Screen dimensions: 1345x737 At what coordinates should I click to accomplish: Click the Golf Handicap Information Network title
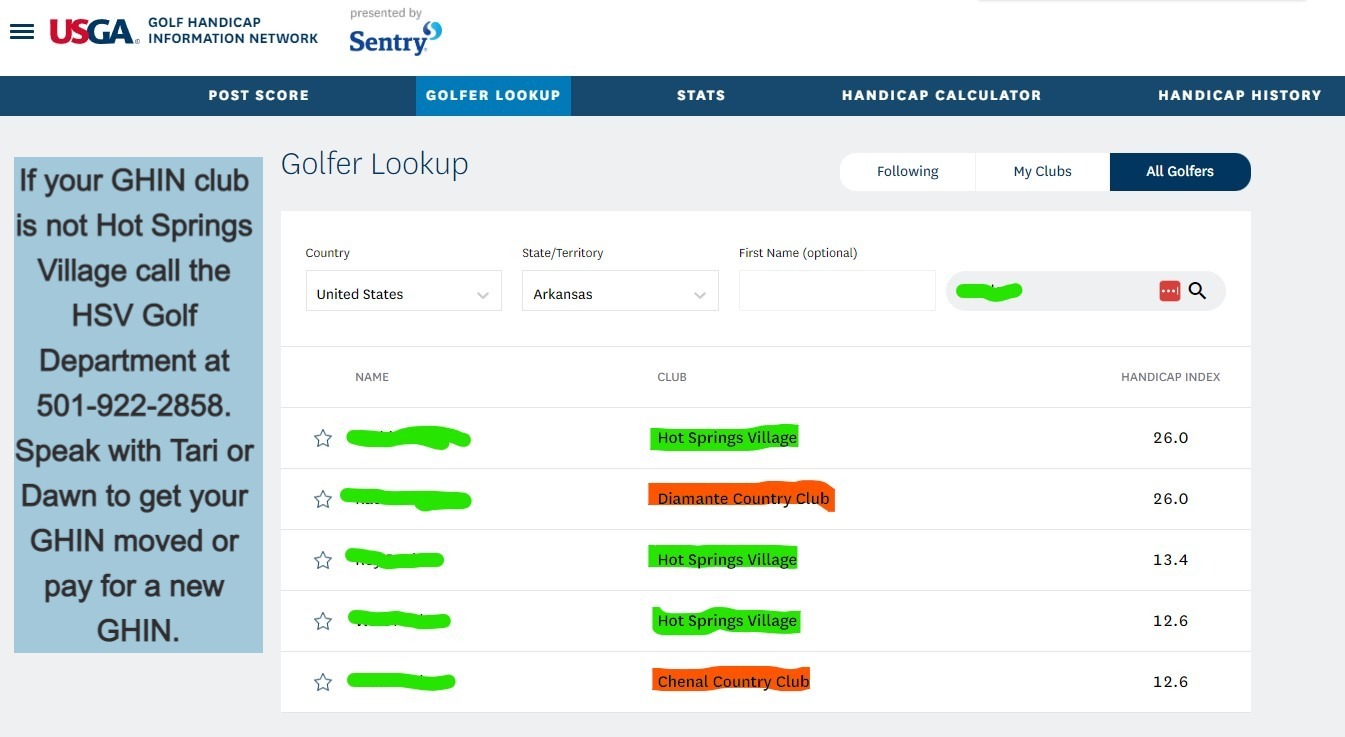tap(233, 30)
